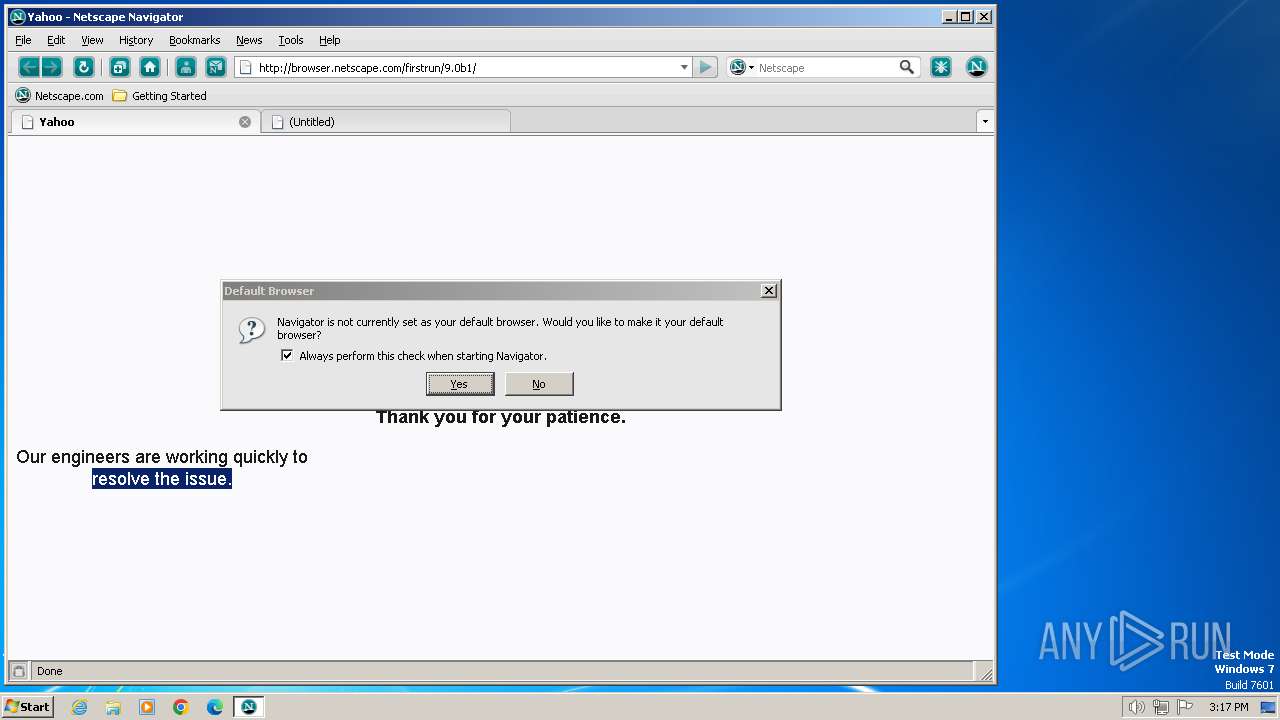Click the Go arrow next to address bar

705,67
